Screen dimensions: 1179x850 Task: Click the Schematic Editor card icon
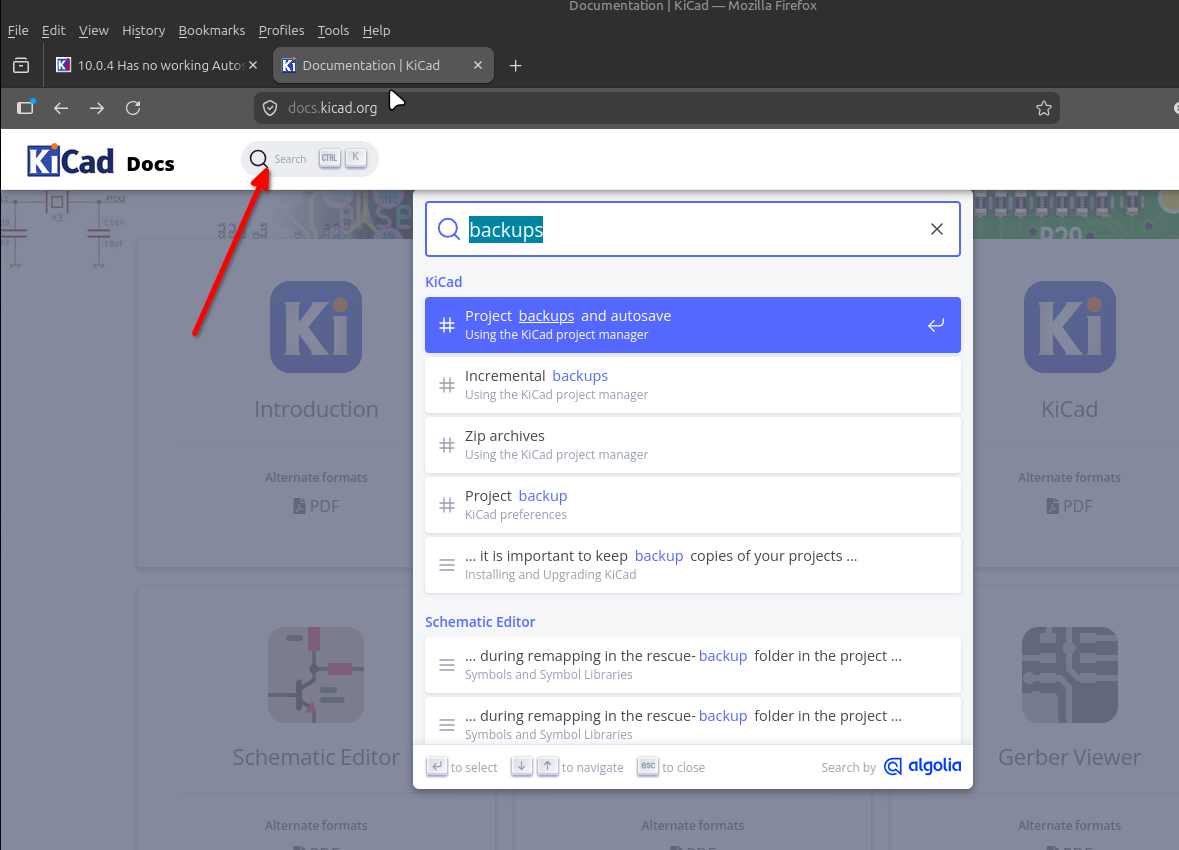click(x=316, y=675)
